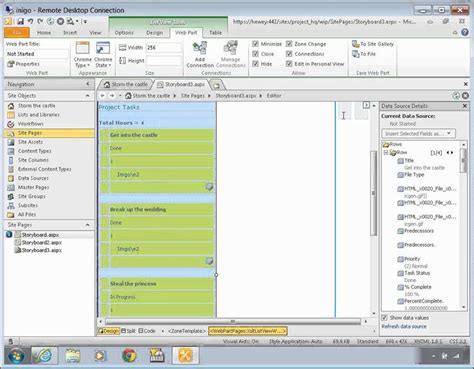The width and height of the screenshot is (474, 369).
Task: Click the Add Connection icon
Action: (200, 48)
